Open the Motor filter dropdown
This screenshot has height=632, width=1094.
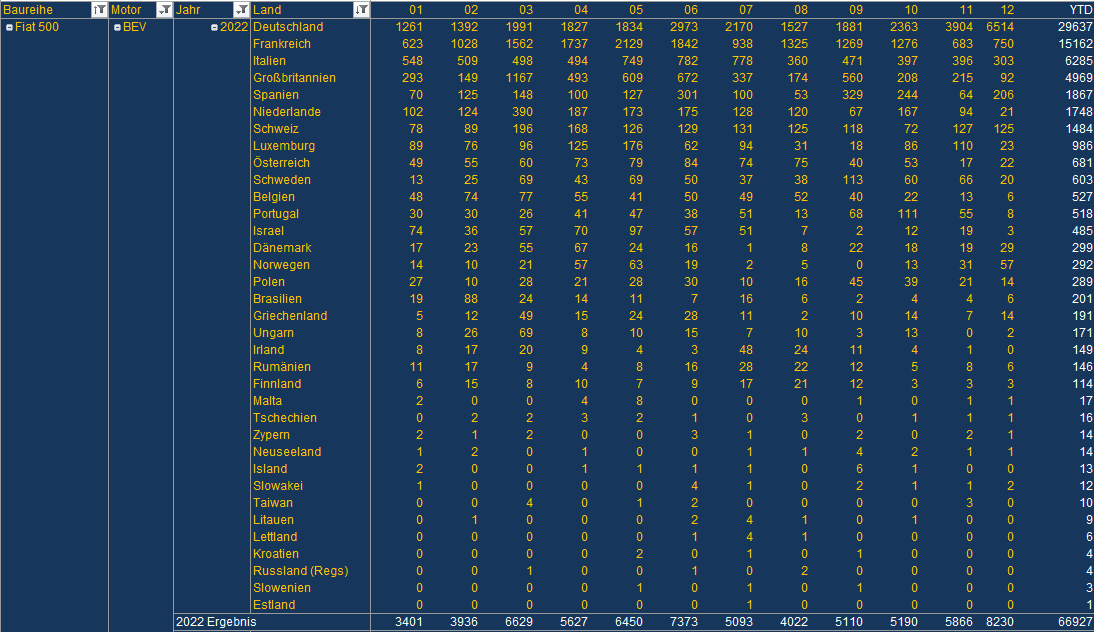(164, 9)
